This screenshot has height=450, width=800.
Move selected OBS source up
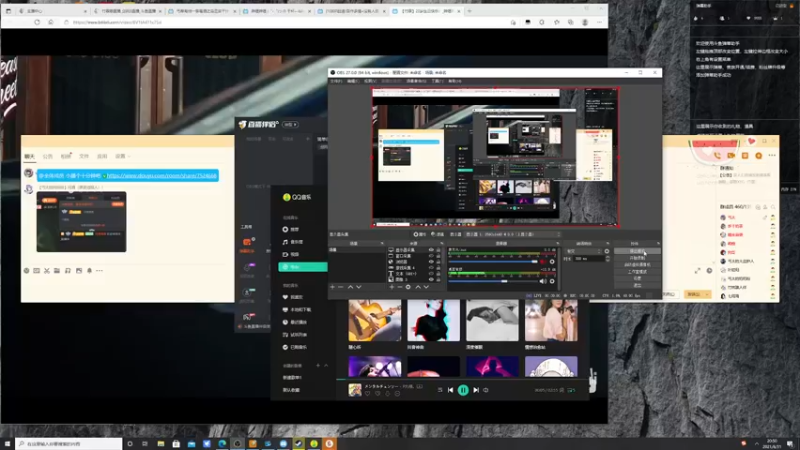point(418,287)
